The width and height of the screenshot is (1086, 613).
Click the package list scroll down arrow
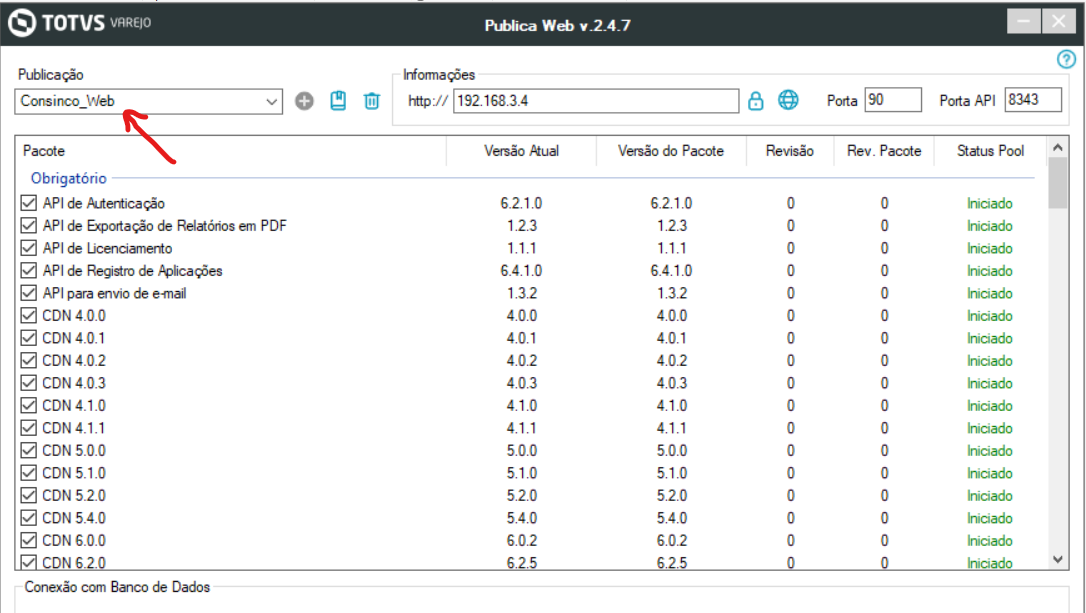(1058, 560)
